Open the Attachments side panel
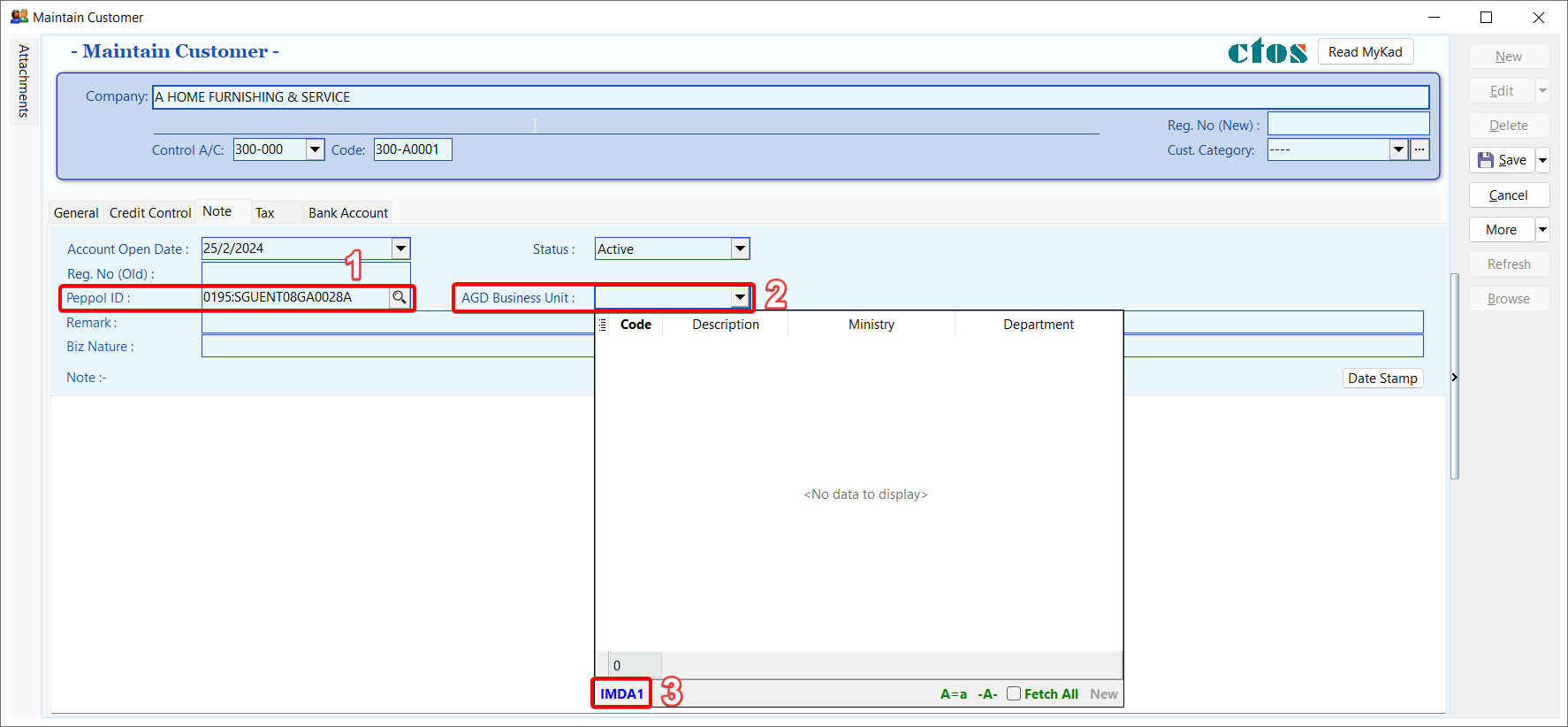 click(24, 81)
